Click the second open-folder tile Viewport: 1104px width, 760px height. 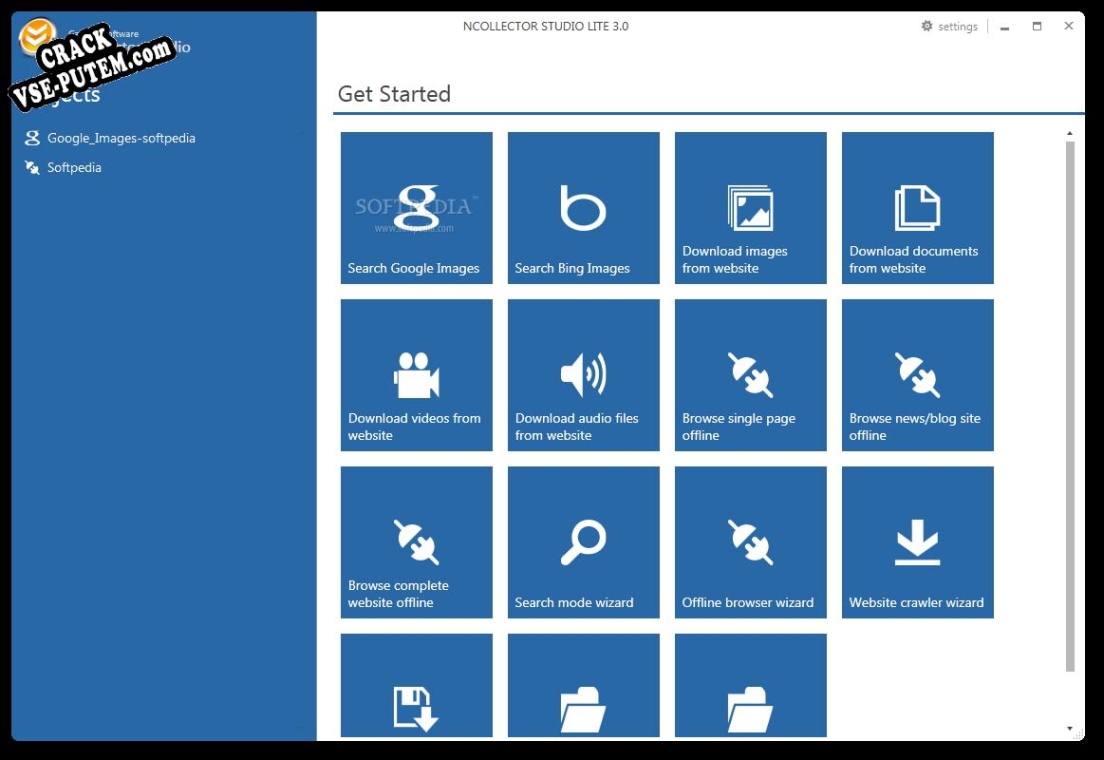click(x=751, y=685)
